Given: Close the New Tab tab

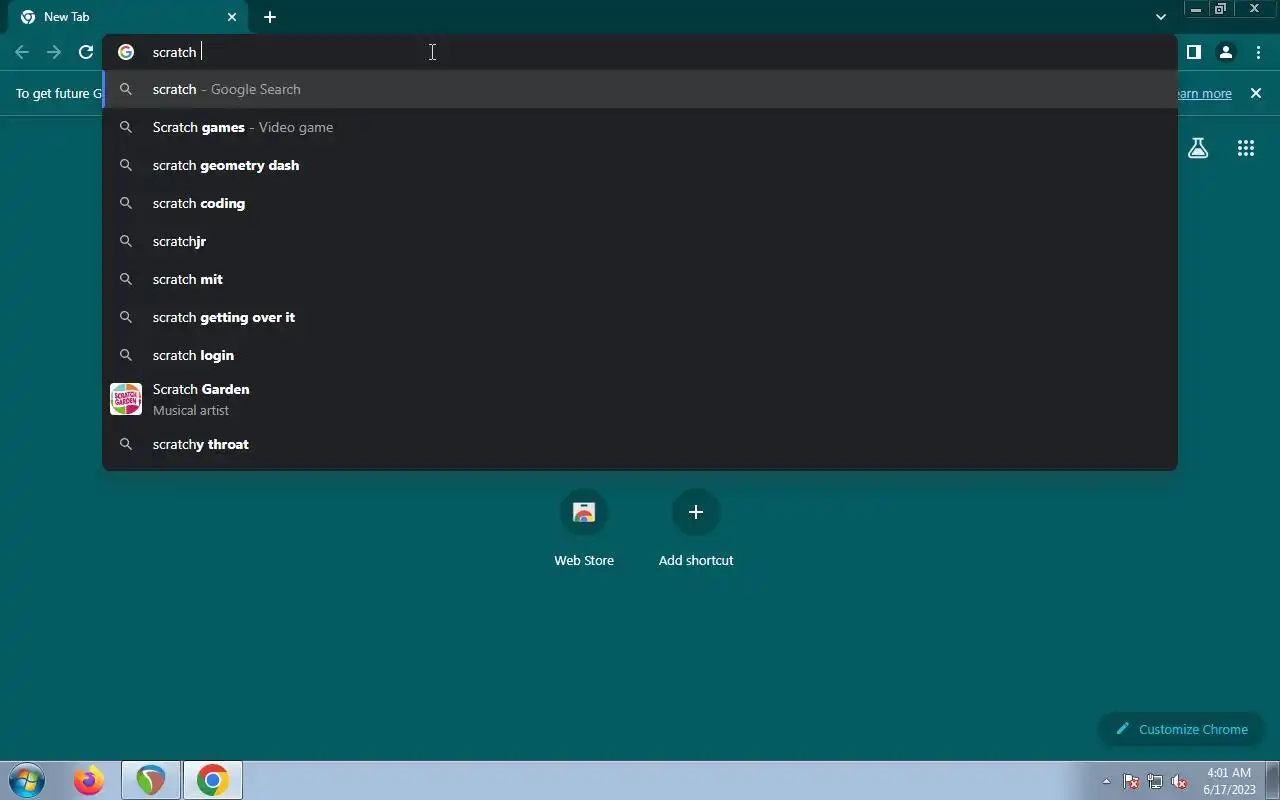Looking at the screenshot, I should (232, 17).
